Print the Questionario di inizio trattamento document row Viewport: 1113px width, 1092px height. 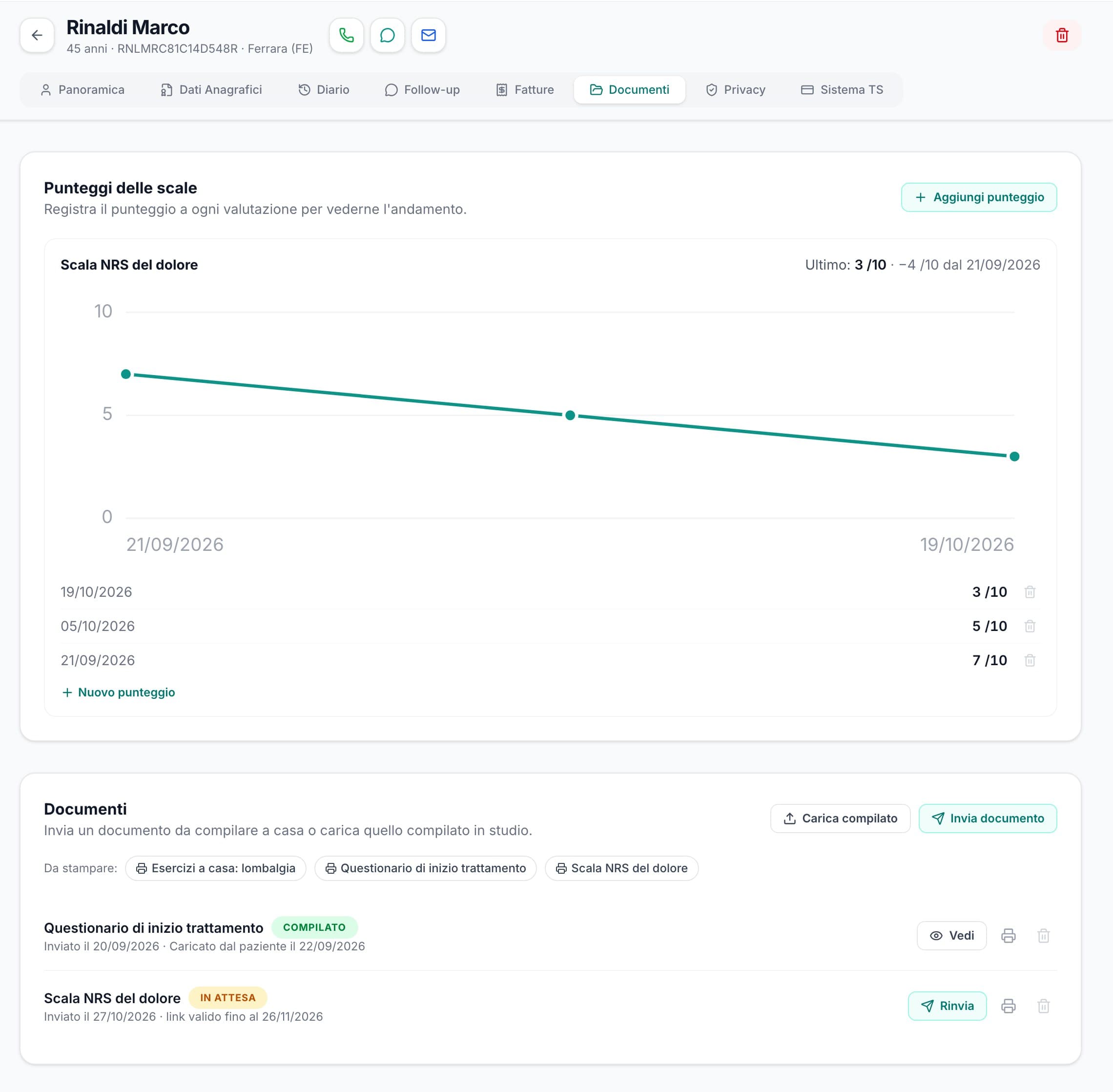(x=1009, y=935)
